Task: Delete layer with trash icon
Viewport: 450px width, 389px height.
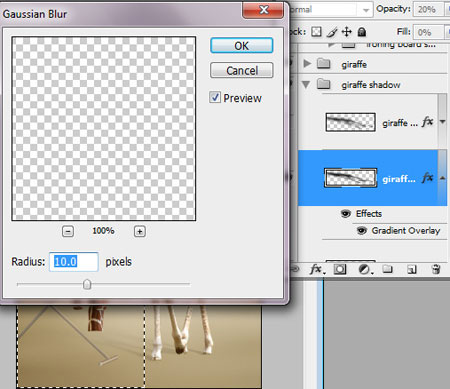Action: pyautogui.click(x=436, y=269)
